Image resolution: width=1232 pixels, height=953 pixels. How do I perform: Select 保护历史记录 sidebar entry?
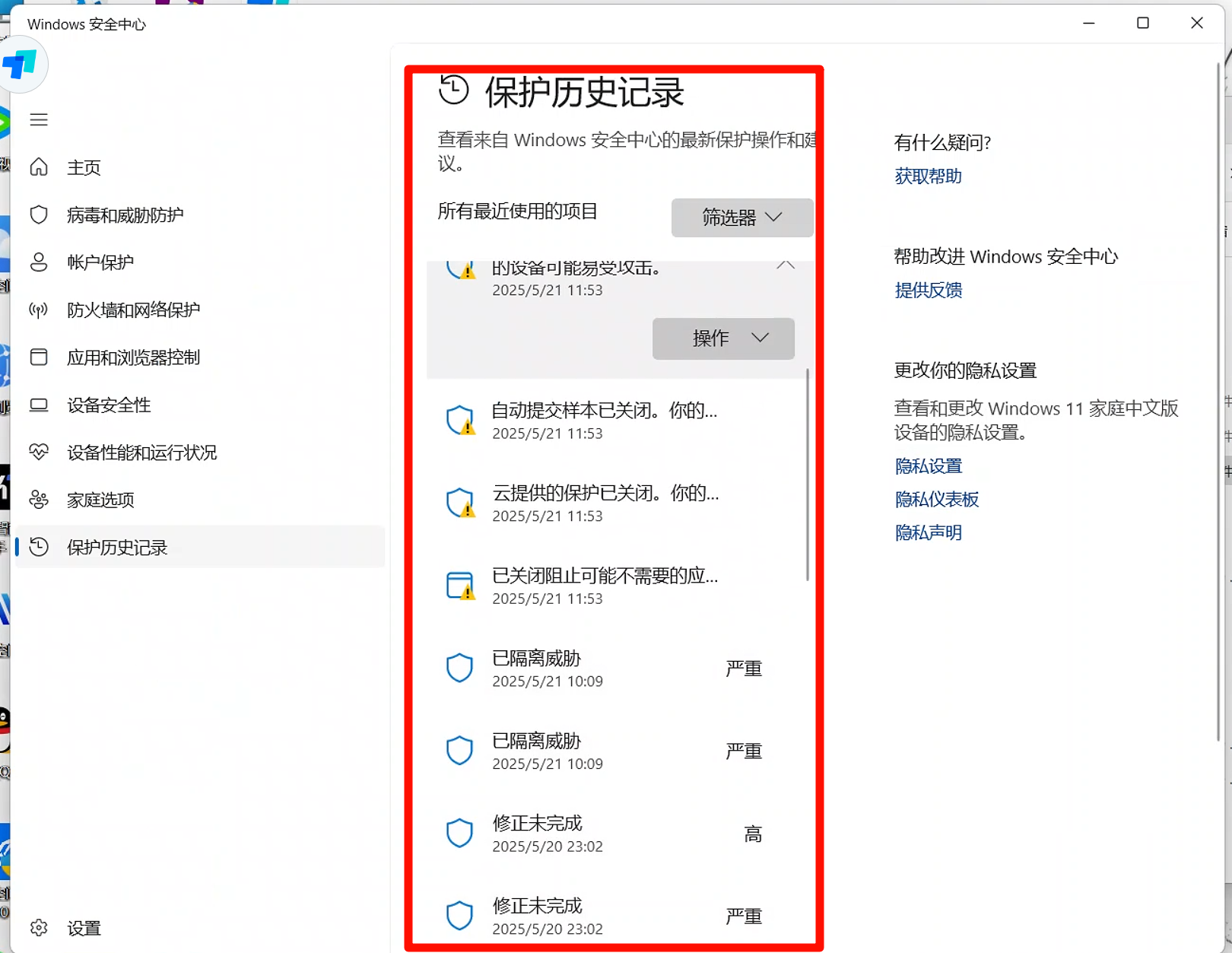click(200, 547)
